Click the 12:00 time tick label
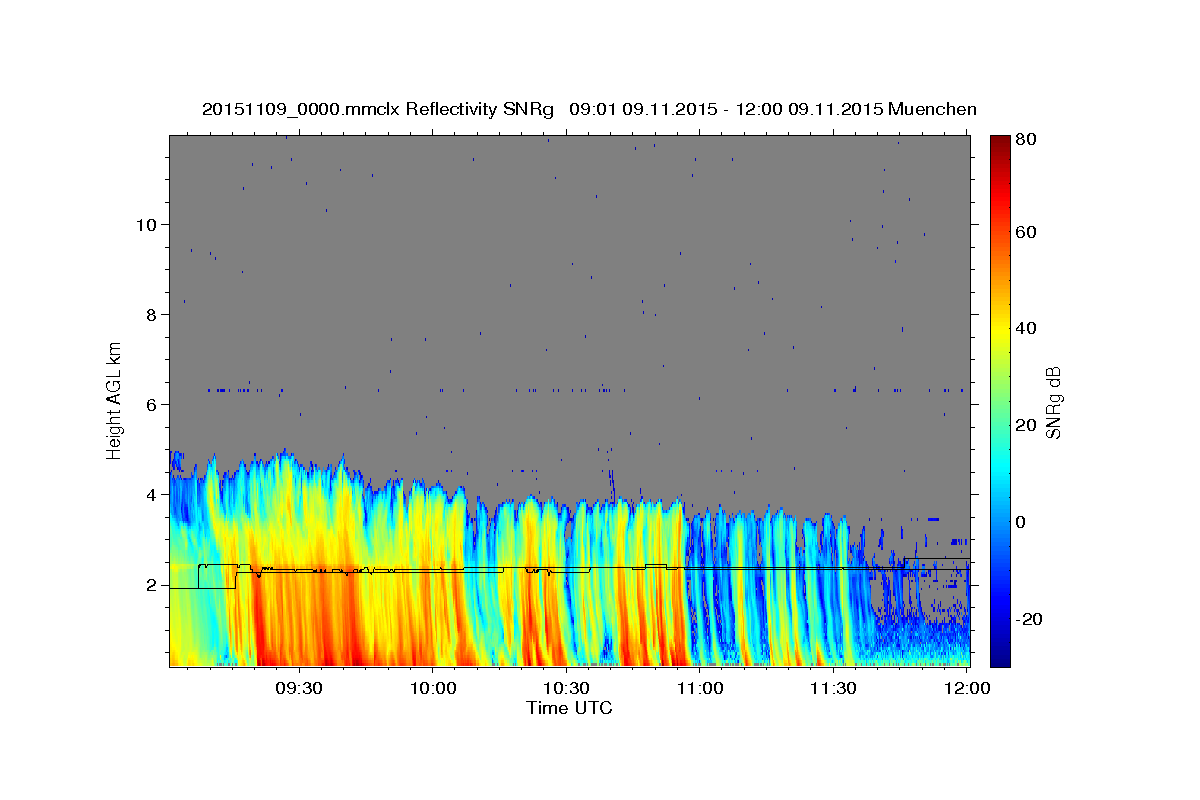 [967, 688]
